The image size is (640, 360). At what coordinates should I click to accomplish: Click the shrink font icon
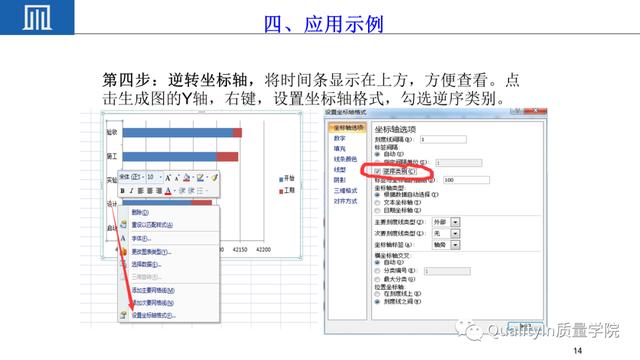pyautogui.click(x=177, y=178)
